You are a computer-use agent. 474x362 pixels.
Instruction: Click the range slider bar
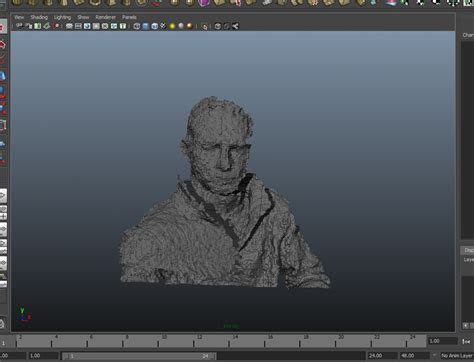click(x=139, y=356)
